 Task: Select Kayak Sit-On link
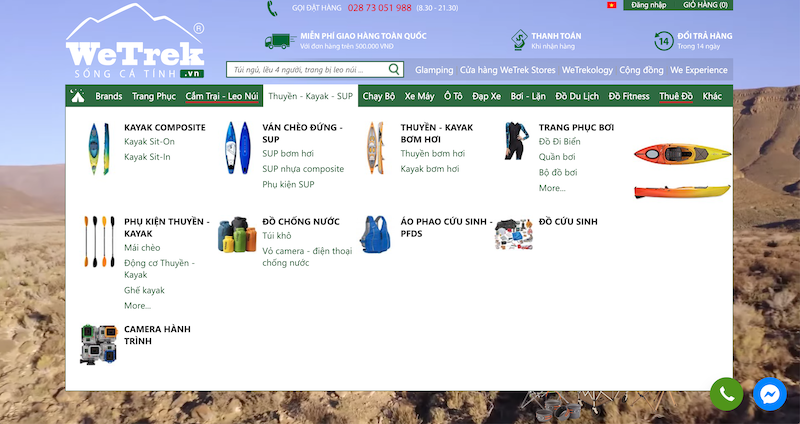pyautogui.click(x=149, y=141)
